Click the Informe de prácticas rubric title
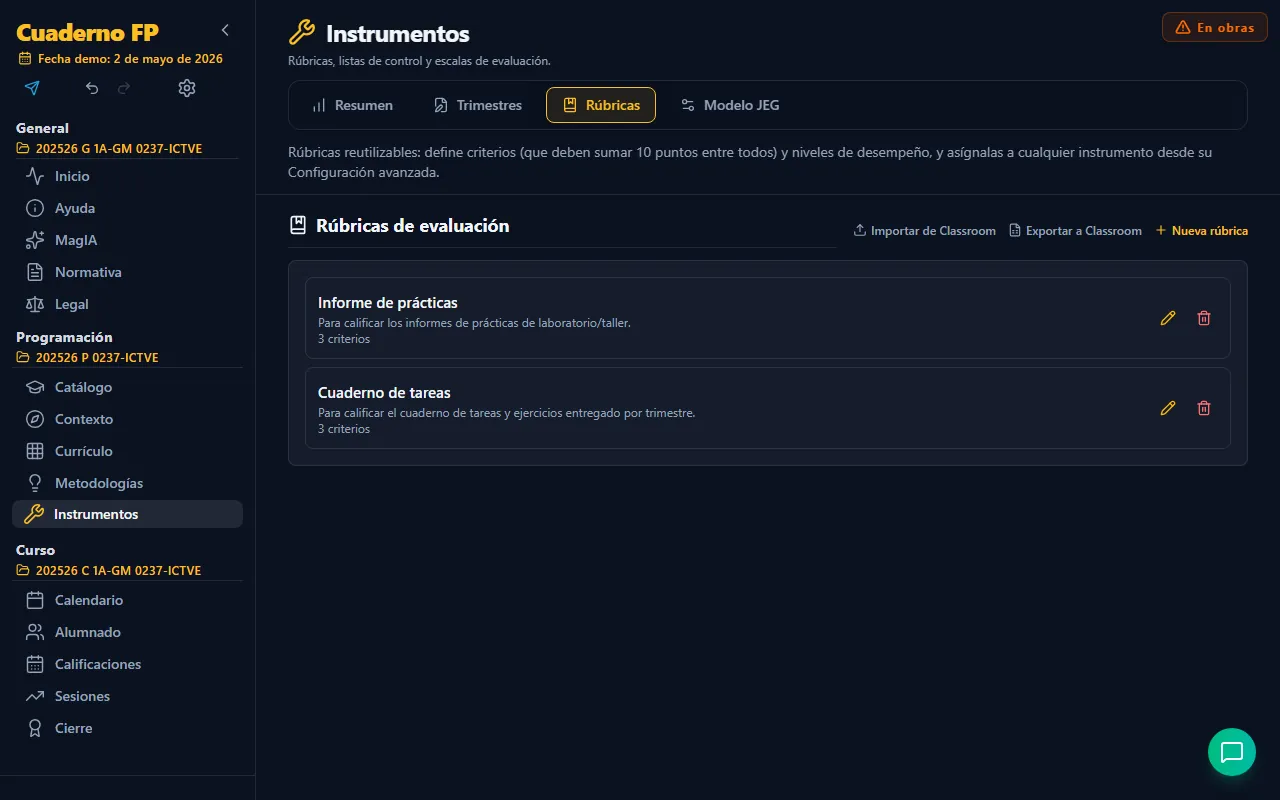This screenshot has height=800, width=1280. tap(388, 303)
